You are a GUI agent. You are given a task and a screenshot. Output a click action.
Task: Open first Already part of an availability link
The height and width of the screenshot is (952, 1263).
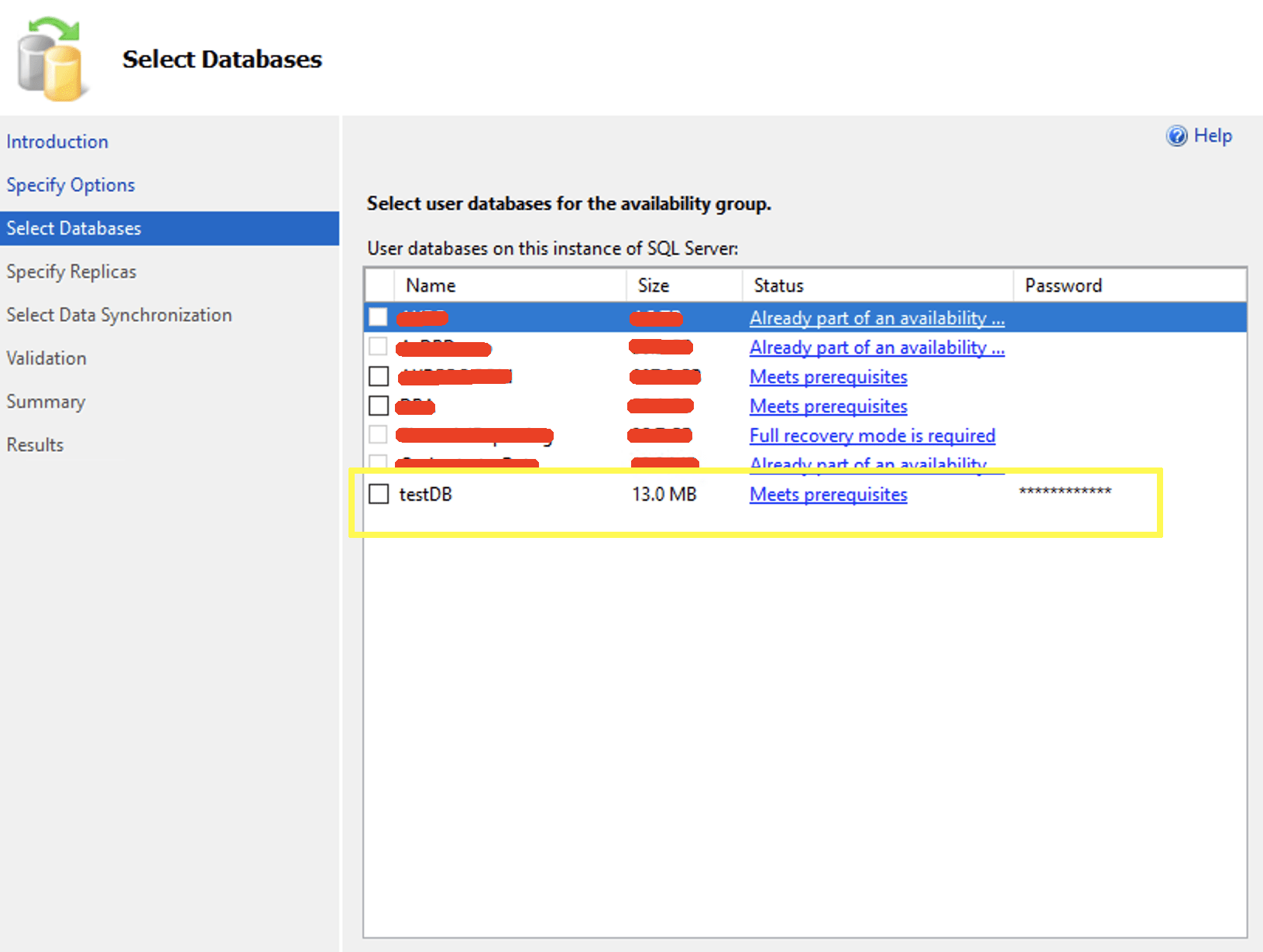(877, 318)
